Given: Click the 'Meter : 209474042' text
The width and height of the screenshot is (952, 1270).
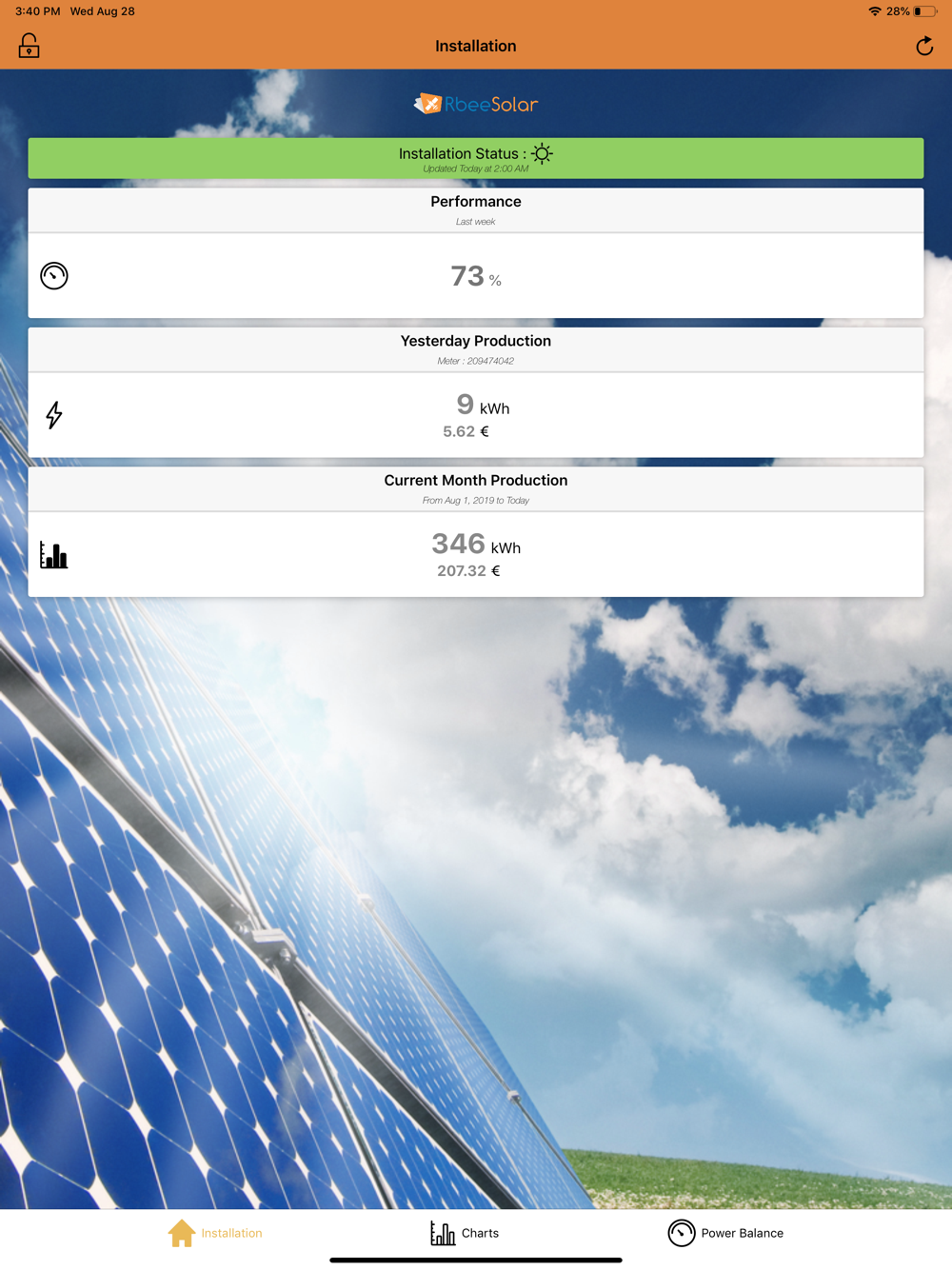Looking at the screenshot, I should point(475,361).
